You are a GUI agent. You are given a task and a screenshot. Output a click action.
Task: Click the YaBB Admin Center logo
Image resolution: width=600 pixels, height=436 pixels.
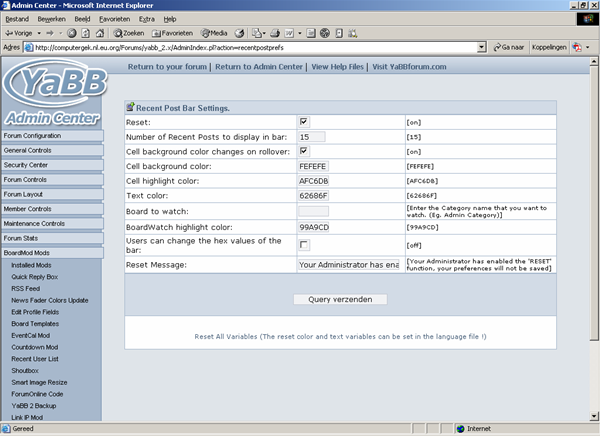click(54, 94)
